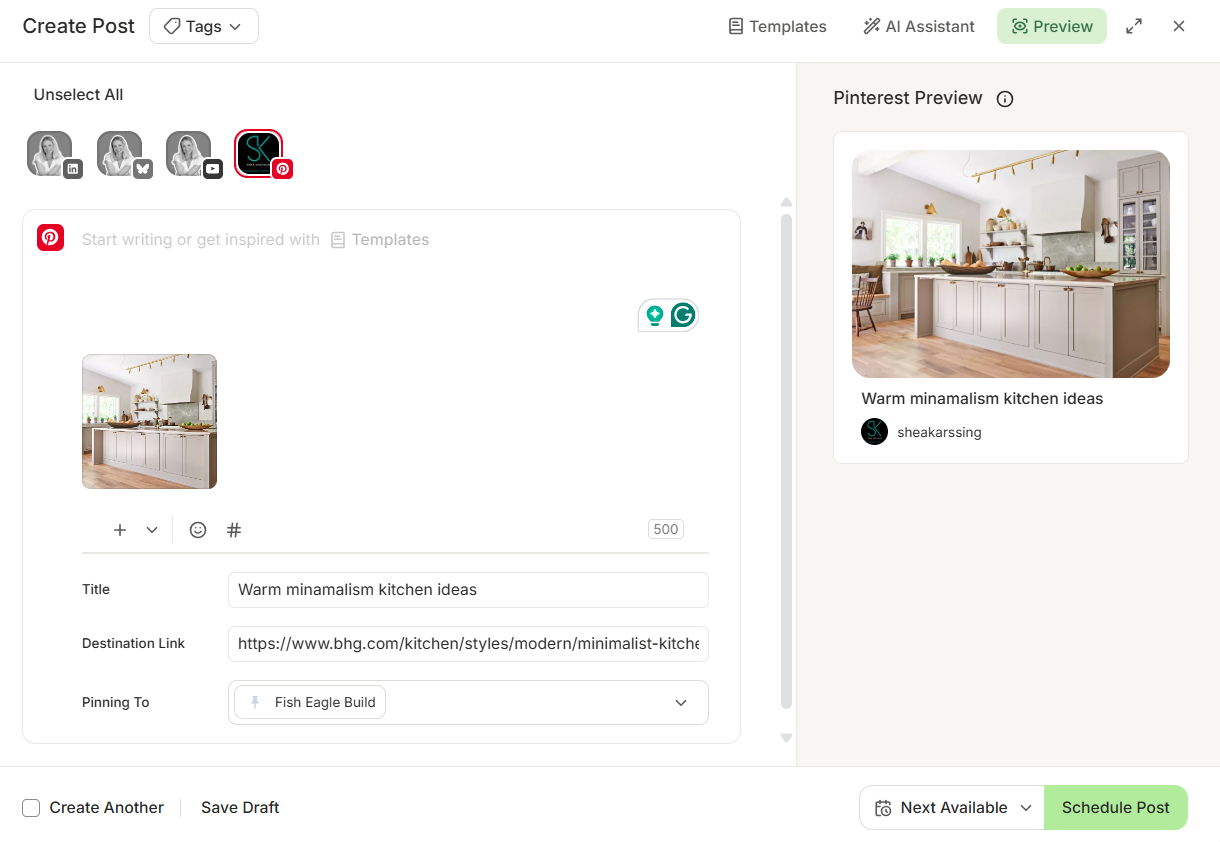
Task: Click Save Draft
Action: coord(239,807)
